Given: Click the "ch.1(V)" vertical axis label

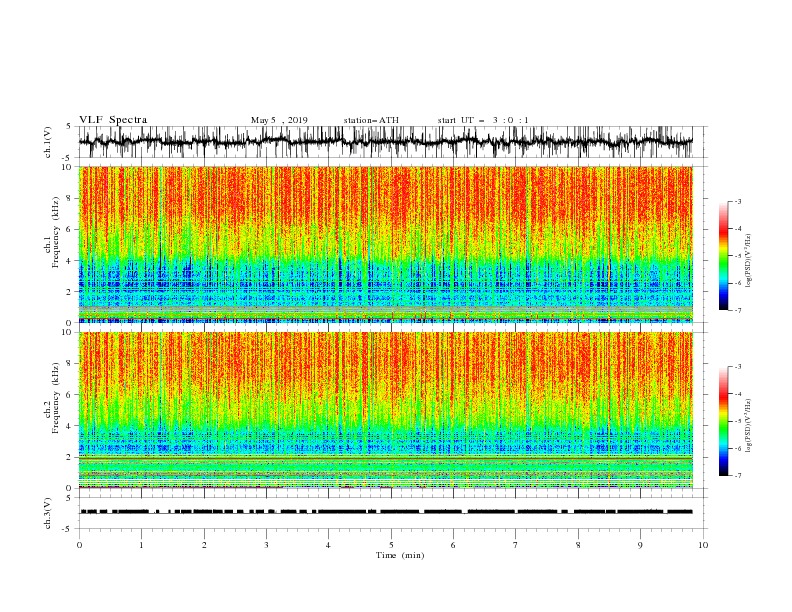Looking at the screenshot, I should (x=48, y=142).
